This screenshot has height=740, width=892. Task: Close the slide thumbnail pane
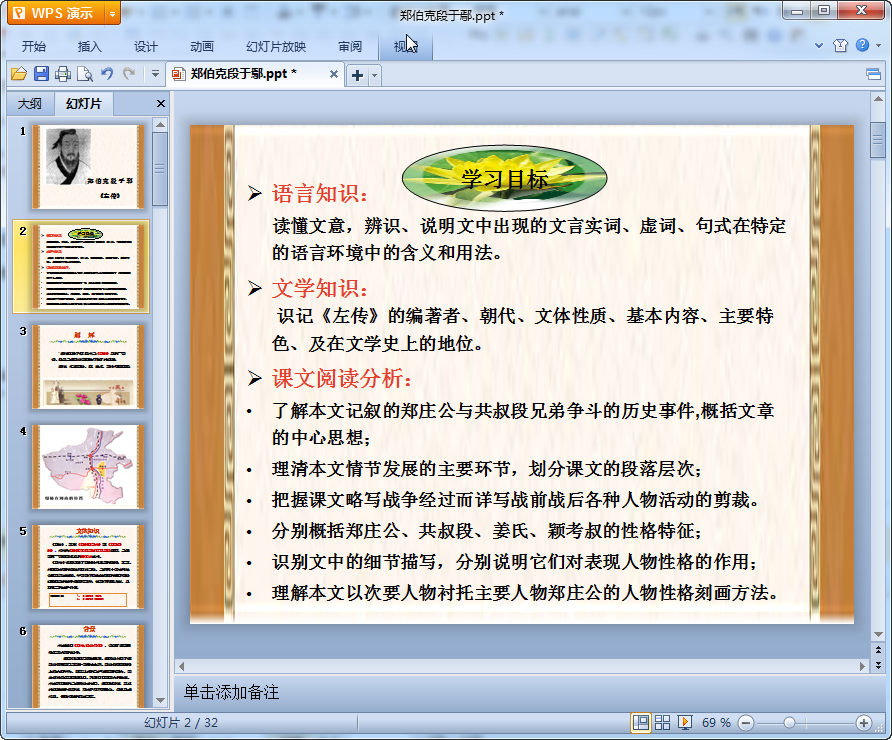[x=160, y=104]
